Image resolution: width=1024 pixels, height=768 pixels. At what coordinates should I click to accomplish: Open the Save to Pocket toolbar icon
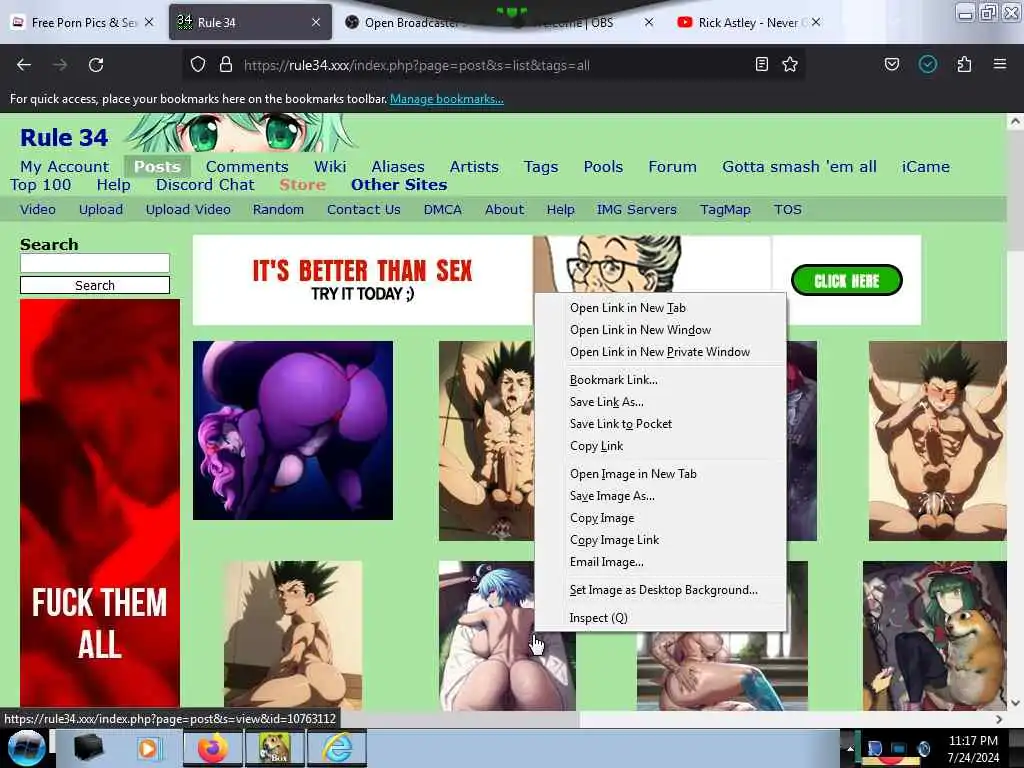pyautogui.click(x=892, y=65)
